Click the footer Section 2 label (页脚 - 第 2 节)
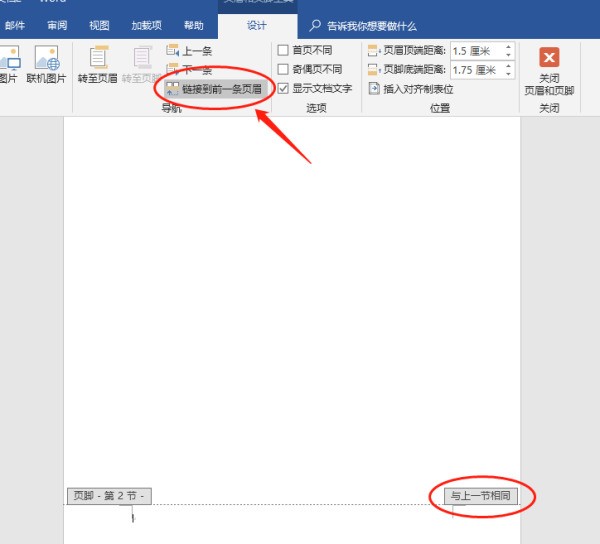This screenshot has height=544, width=600. click(109, 496)
